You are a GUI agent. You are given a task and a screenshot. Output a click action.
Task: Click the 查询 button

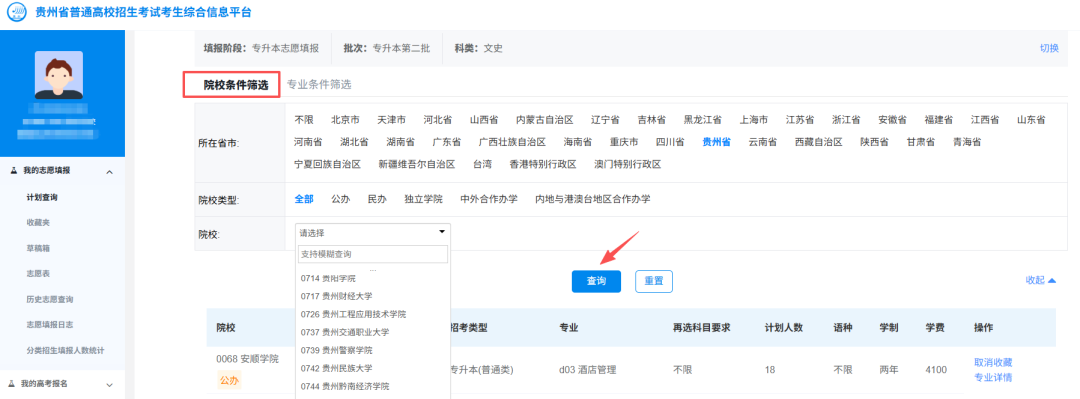[x=596, y=281]
